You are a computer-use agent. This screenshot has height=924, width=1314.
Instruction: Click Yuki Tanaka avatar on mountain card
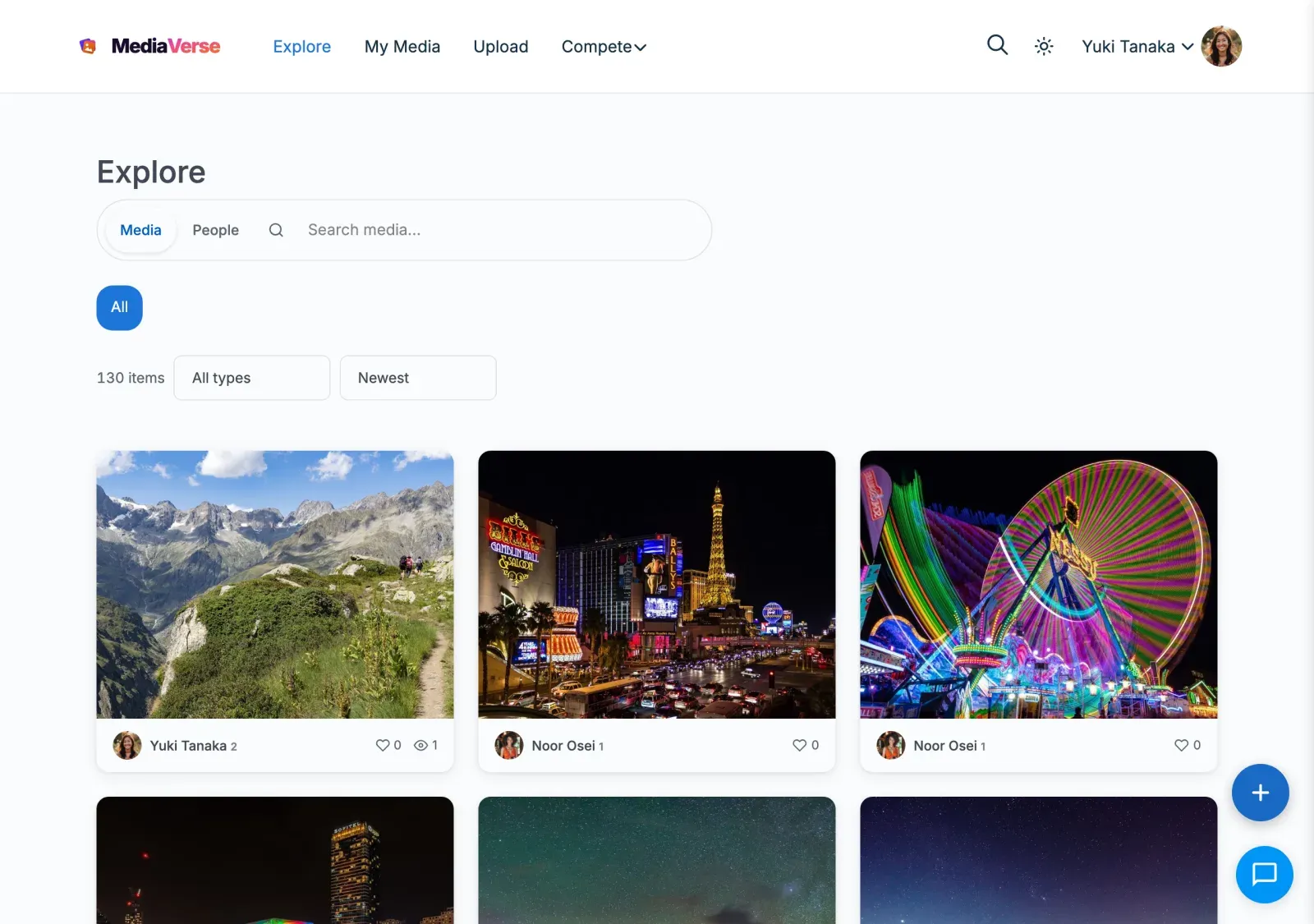[x=127, y=746]
